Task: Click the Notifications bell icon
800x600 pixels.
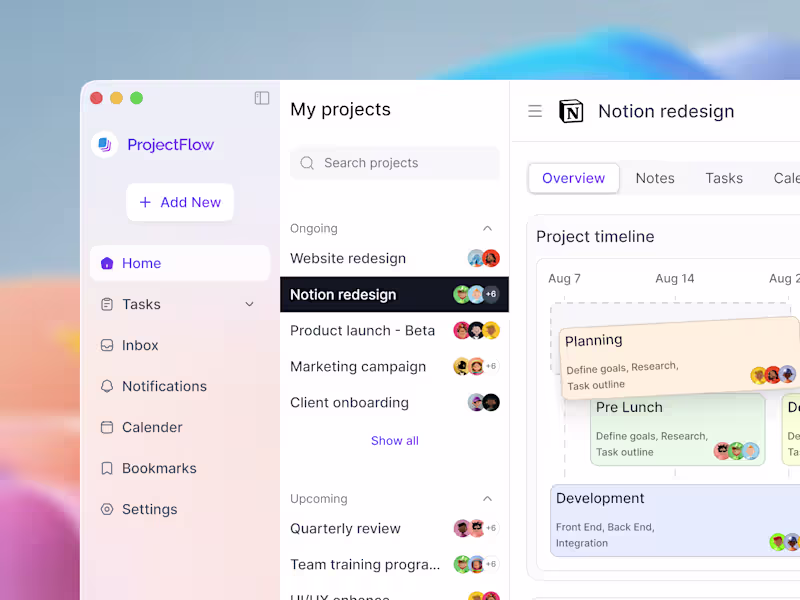Action: tap(107, 386)
